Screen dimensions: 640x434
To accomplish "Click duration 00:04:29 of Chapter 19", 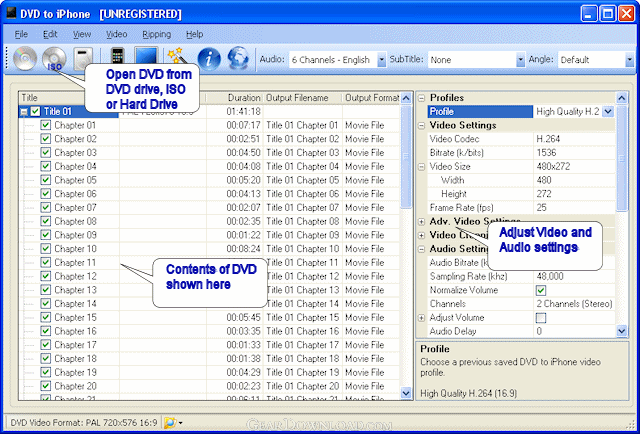I will pyautogui.click(x=243, y=372).
